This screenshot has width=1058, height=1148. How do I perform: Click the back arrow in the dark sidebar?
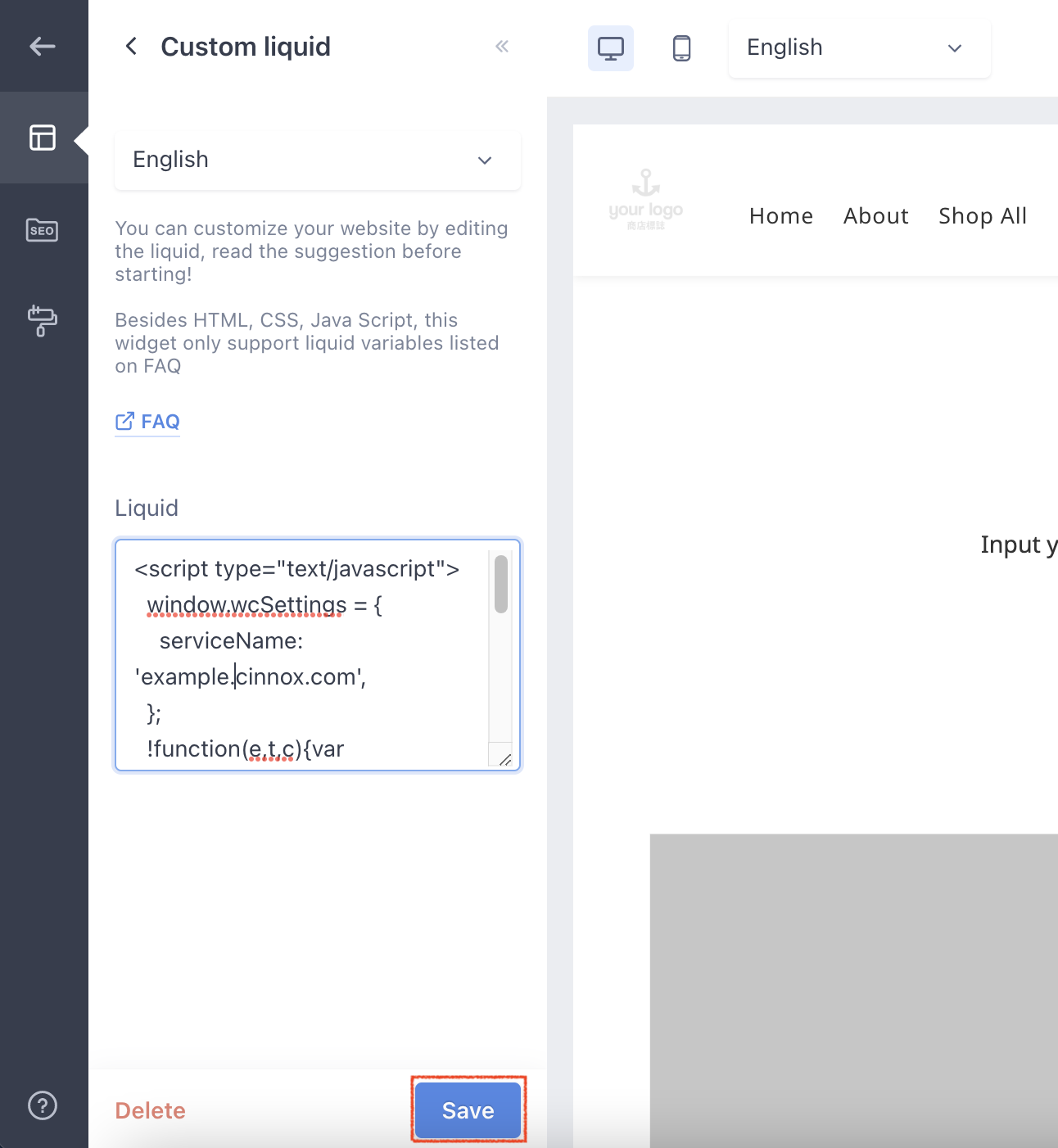coord(43,47)
